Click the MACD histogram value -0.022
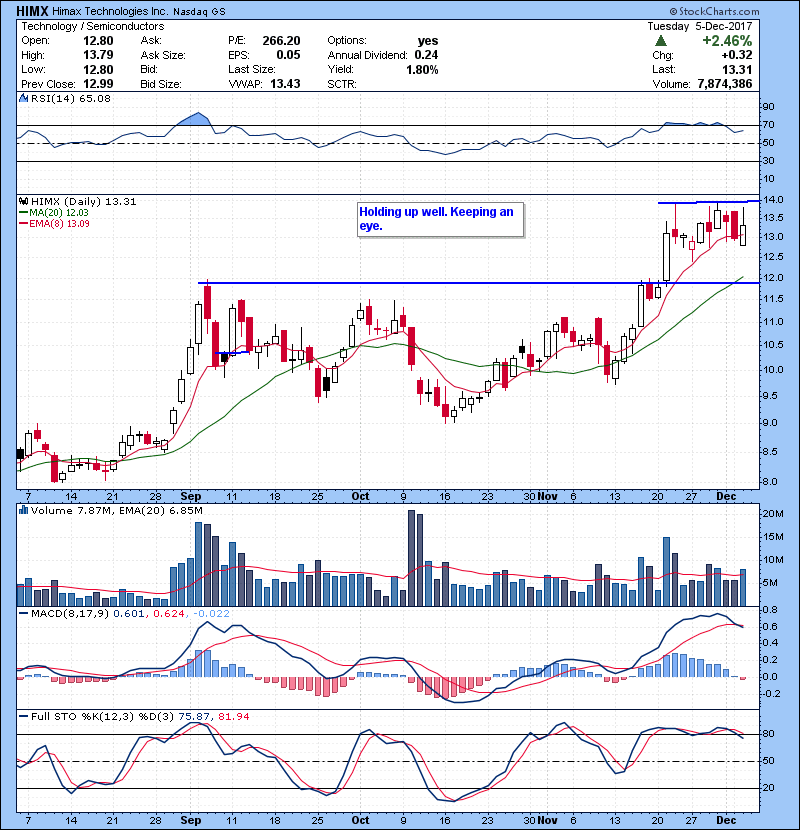 tap(211, 613)
